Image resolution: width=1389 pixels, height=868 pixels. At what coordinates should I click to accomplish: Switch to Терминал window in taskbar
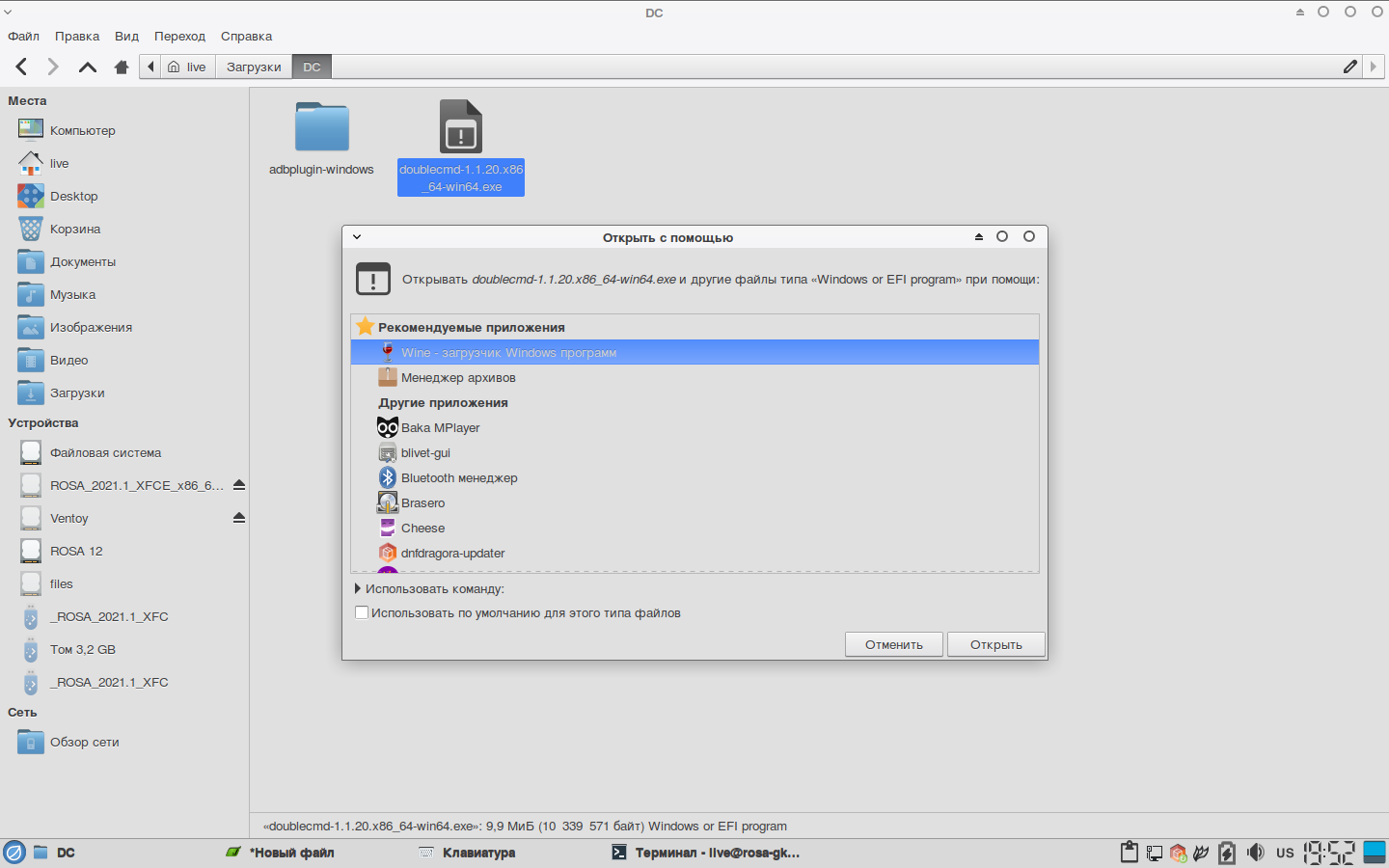click(x=705, y=853)
